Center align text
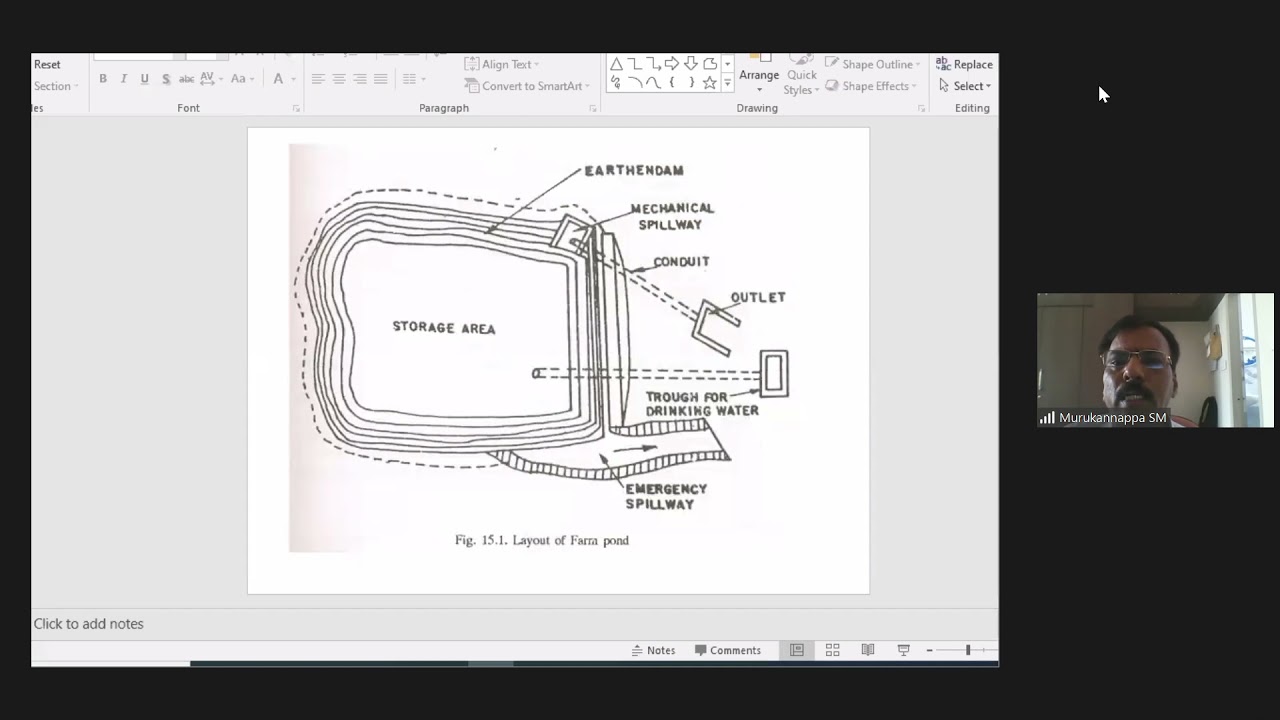The width and height of the screenshot is (1280, 720). 339,79
